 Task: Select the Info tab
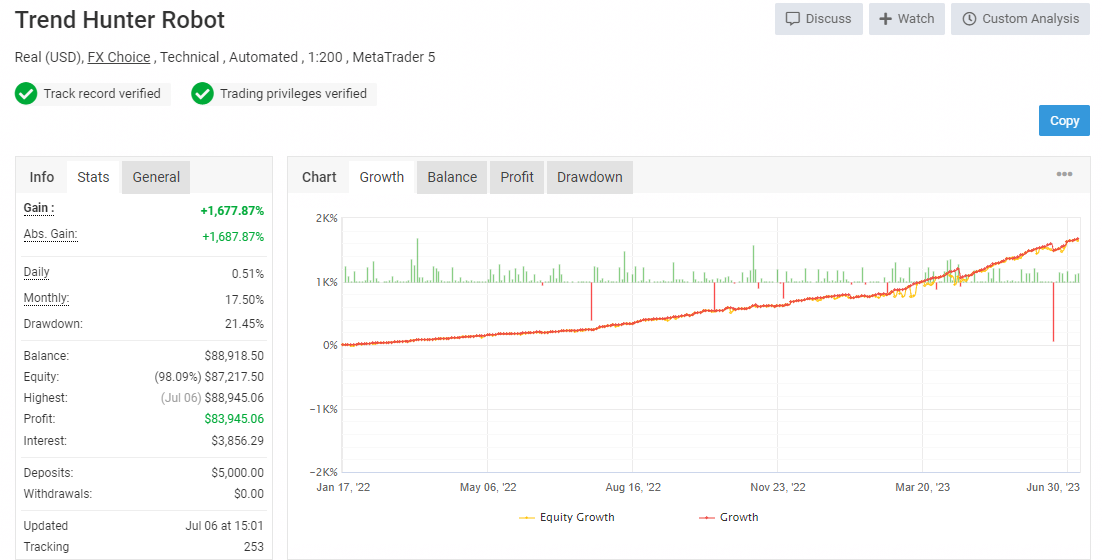(41, 177)
